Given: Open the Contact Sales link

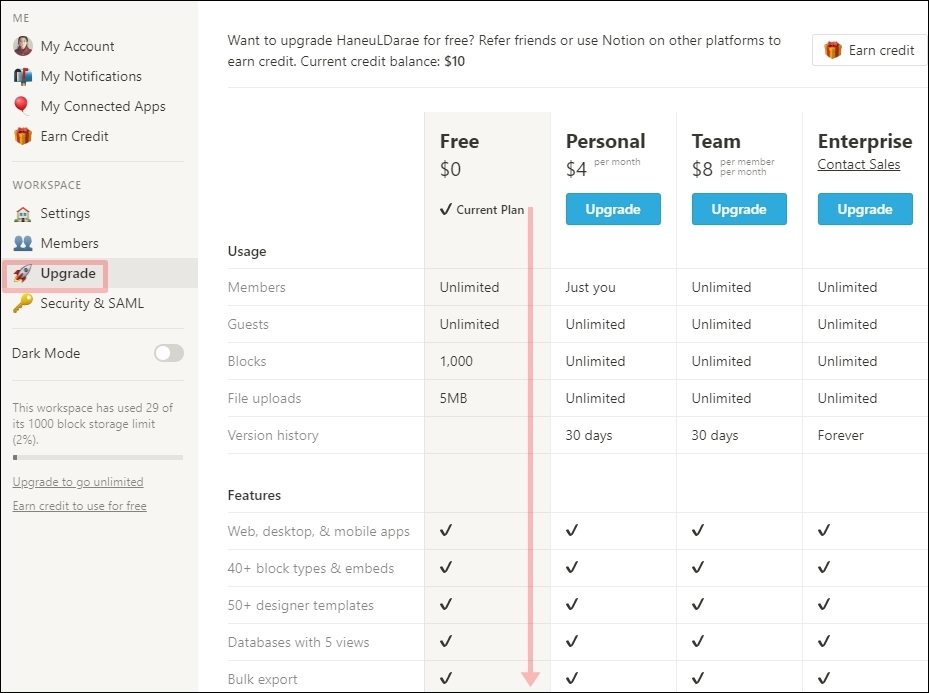Looking at the screenshot, I should coord(858,164).
